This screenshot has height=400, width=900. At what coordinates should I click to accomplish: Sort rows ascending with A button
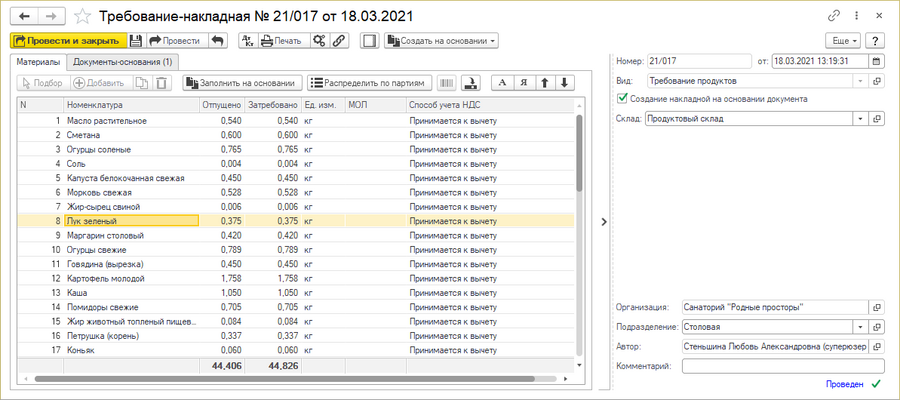[504, 83]
